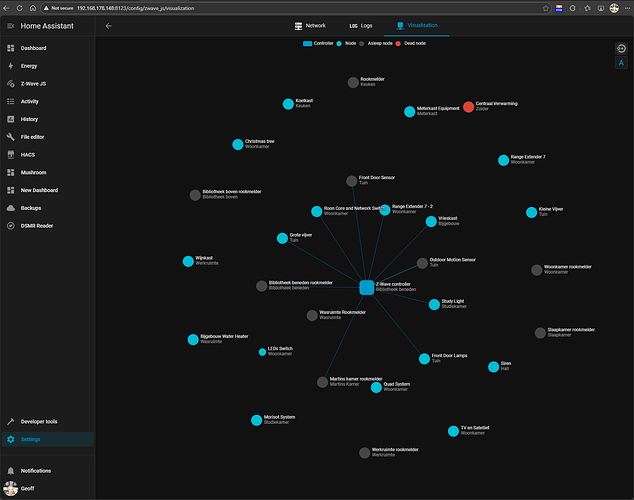
Task: Reload the browser page
Action: [19, 8]
